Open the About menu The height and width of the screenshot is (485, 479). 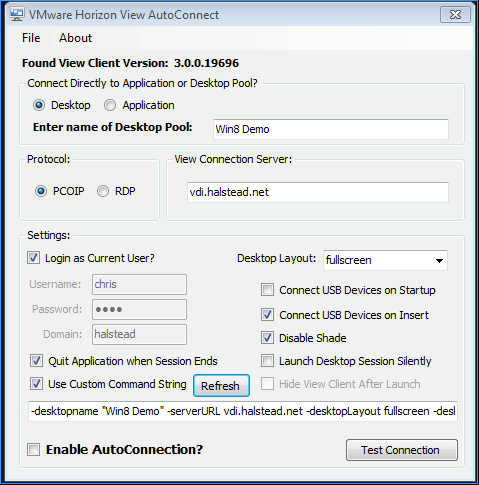pos(75,38)
